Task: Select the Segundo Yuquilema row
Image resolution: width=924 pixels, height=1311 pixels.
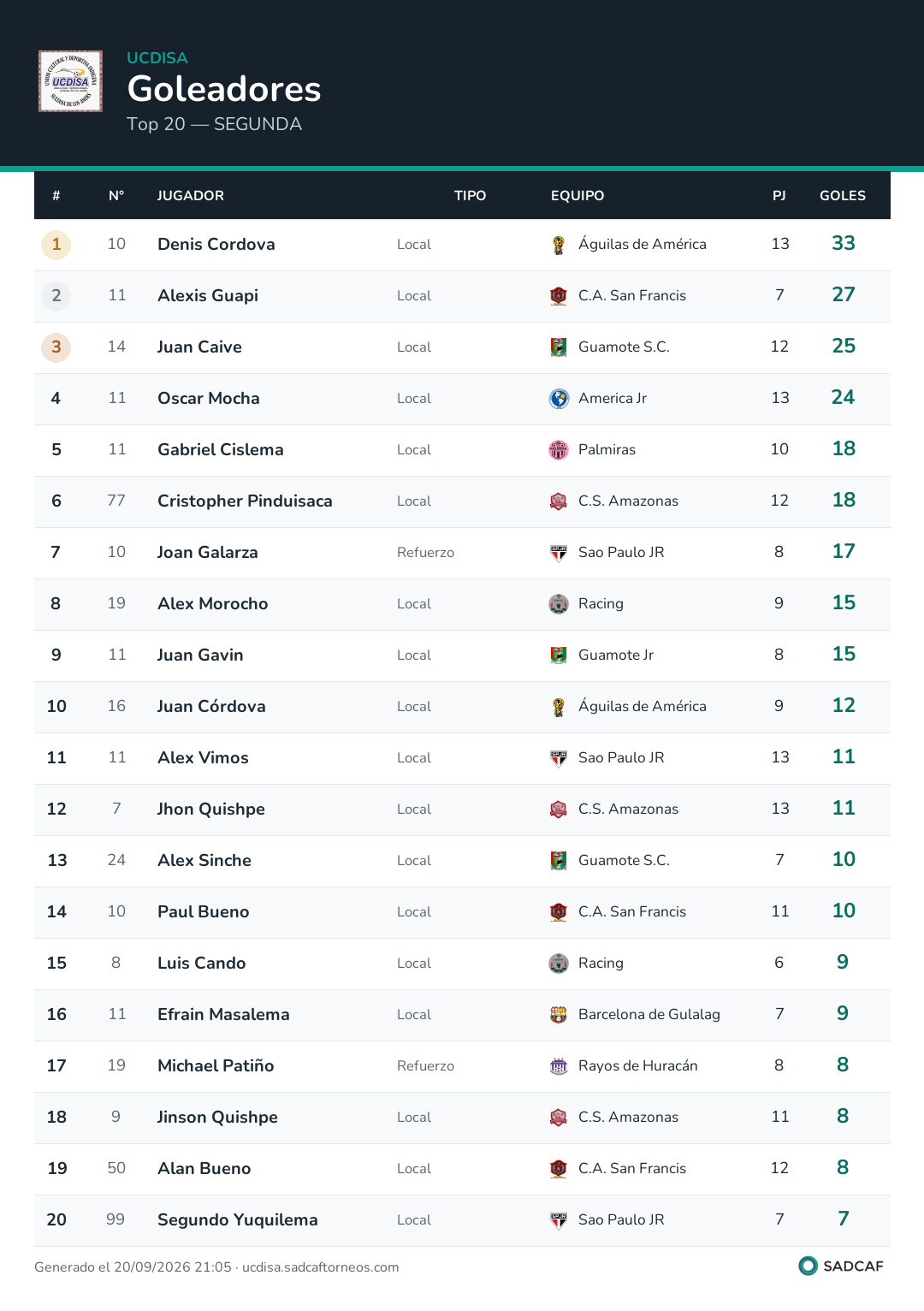Action: point(462,1220)
